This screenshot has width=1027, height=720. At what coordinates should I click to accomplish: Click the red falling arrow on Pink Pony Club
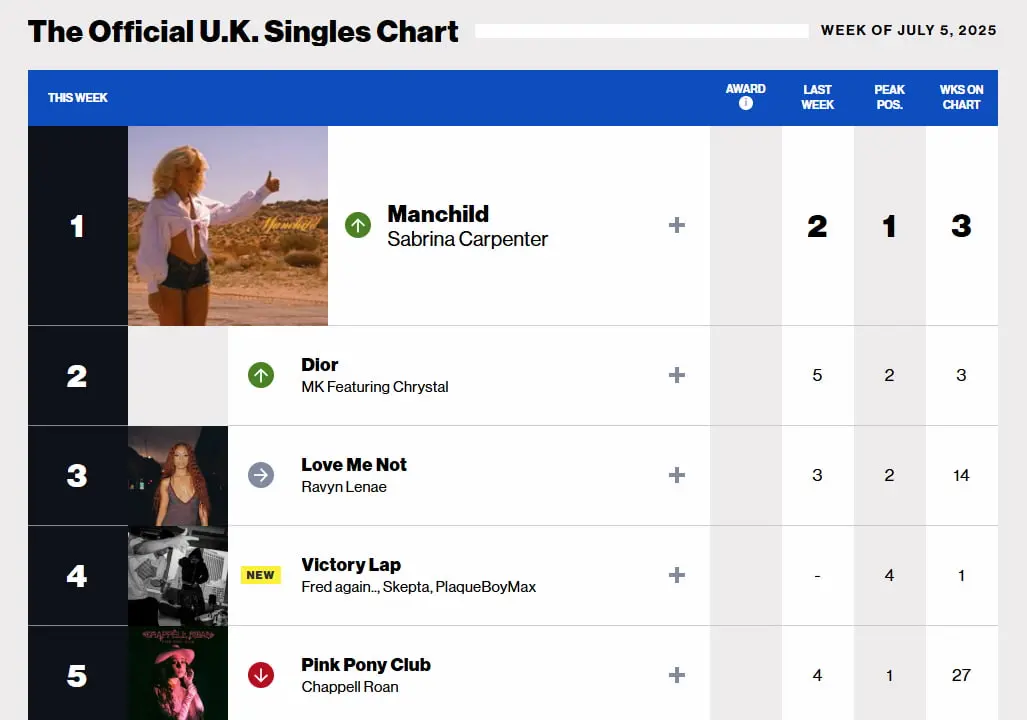pos(260,675)
